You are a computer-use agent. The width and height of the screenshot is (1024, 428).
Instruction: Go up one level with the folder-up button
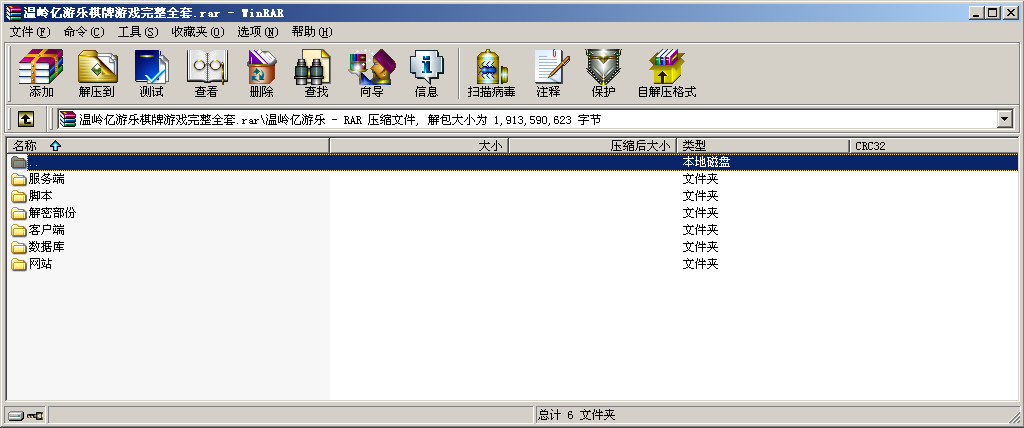click(x=25, y=120)
